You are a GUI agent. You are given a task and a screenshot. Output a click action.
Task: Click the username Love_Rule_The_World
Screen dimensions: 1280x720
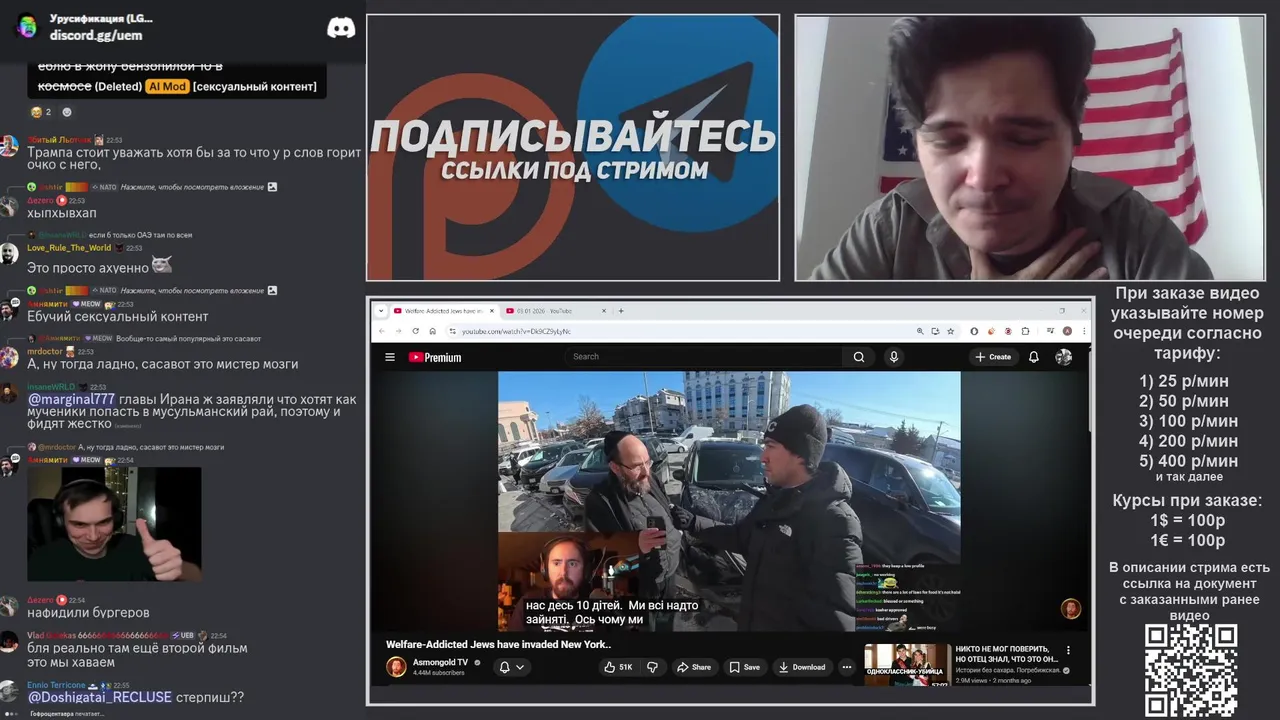[x=69, y=248]
